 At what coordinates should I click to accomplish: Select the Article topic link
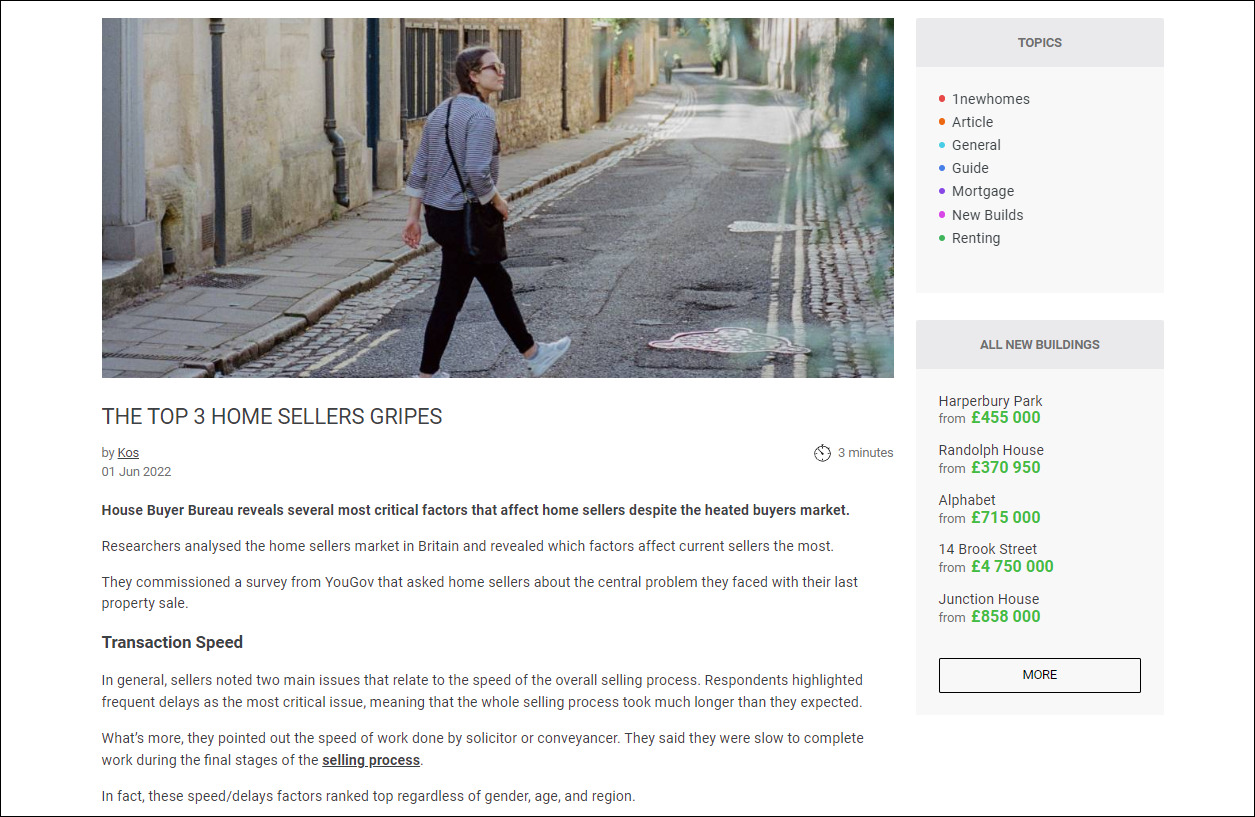tap(972, 122)
